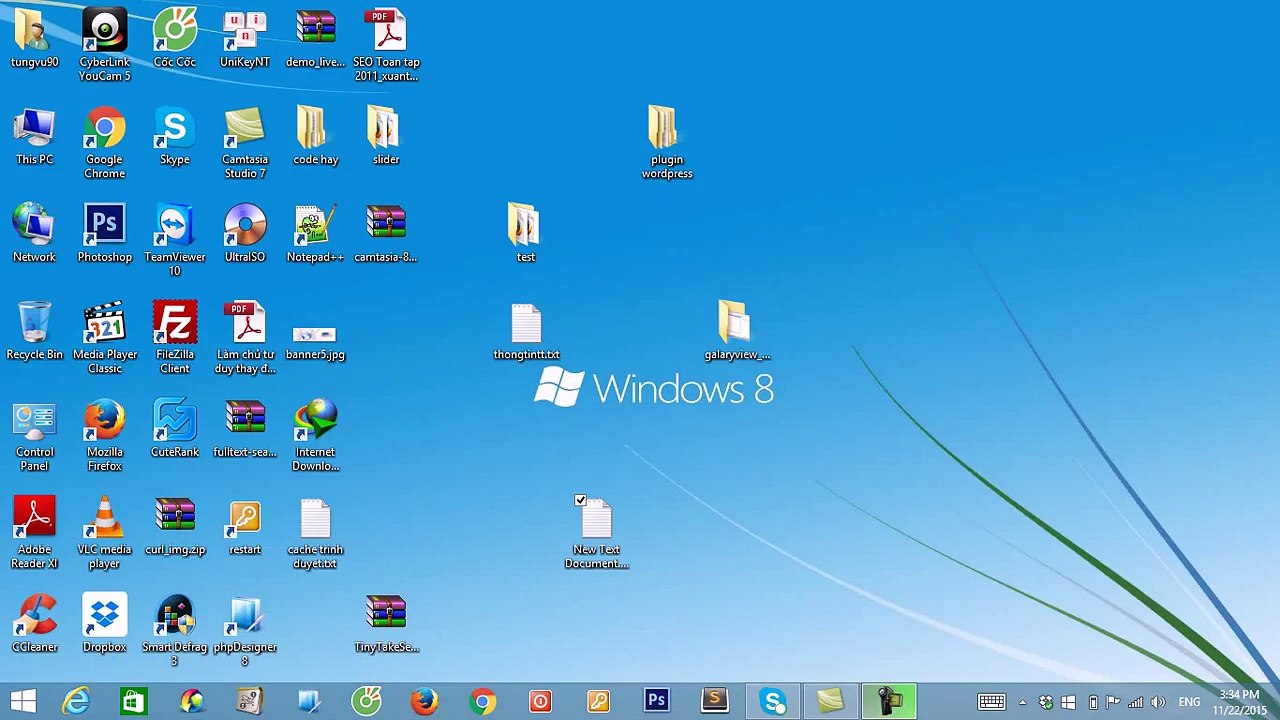Switch to Camtasia Studio taskbar button
1280x720 pixels.
coord(830,701)
